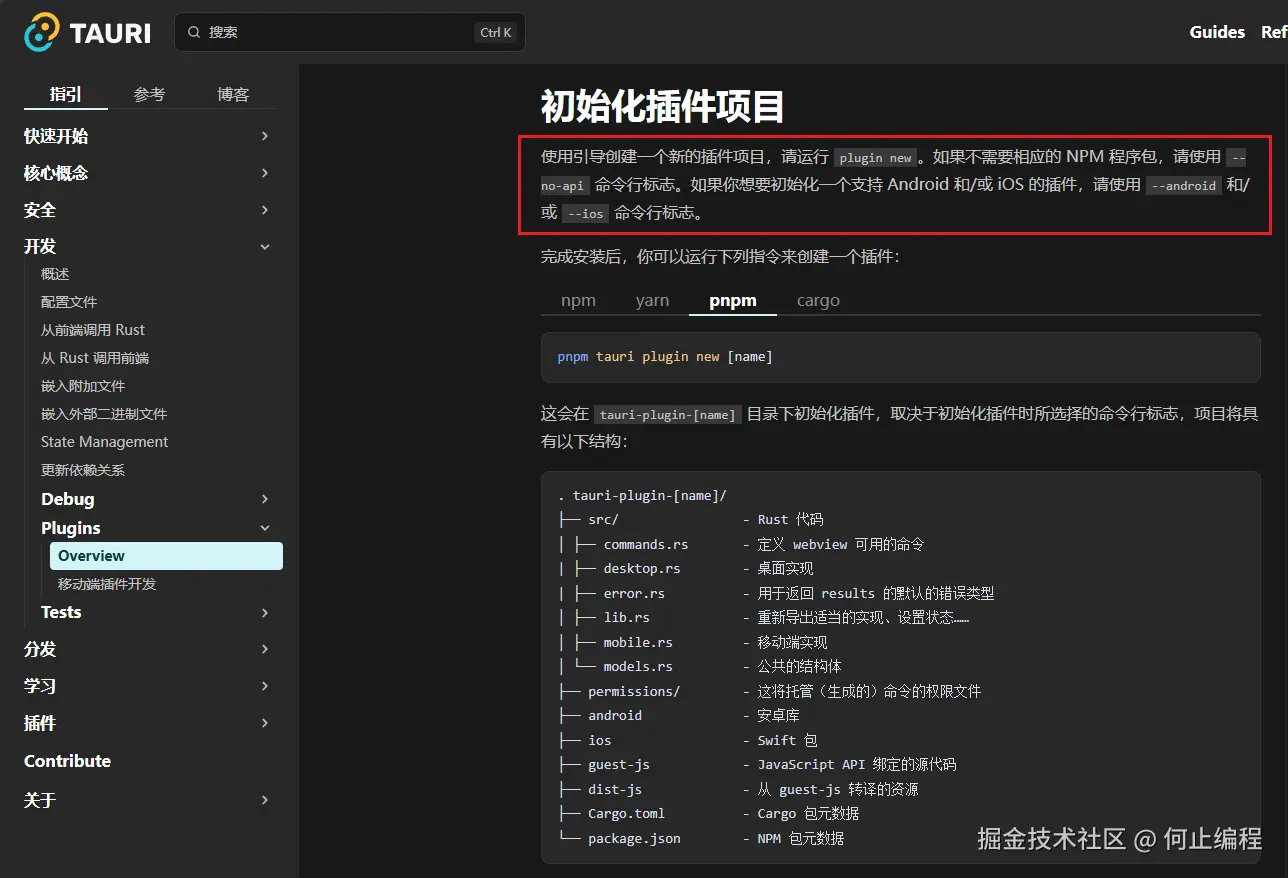
Task: Select the yarn package manager tab
Action: click(x=652, y=300)
